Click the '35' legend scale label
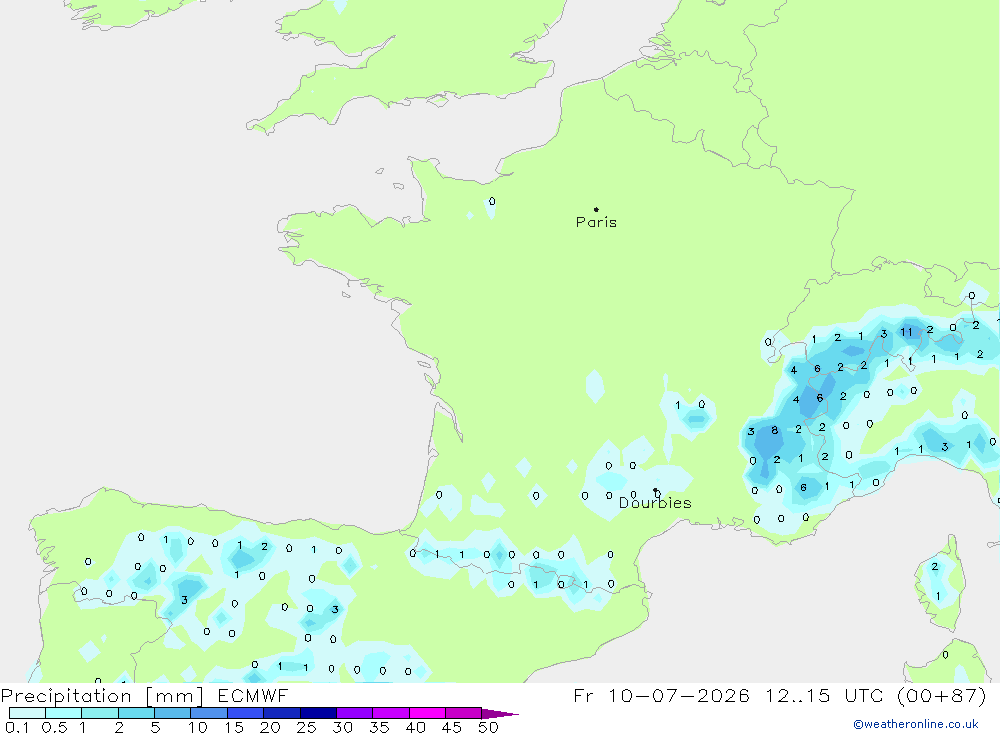 tap(379, 727)
